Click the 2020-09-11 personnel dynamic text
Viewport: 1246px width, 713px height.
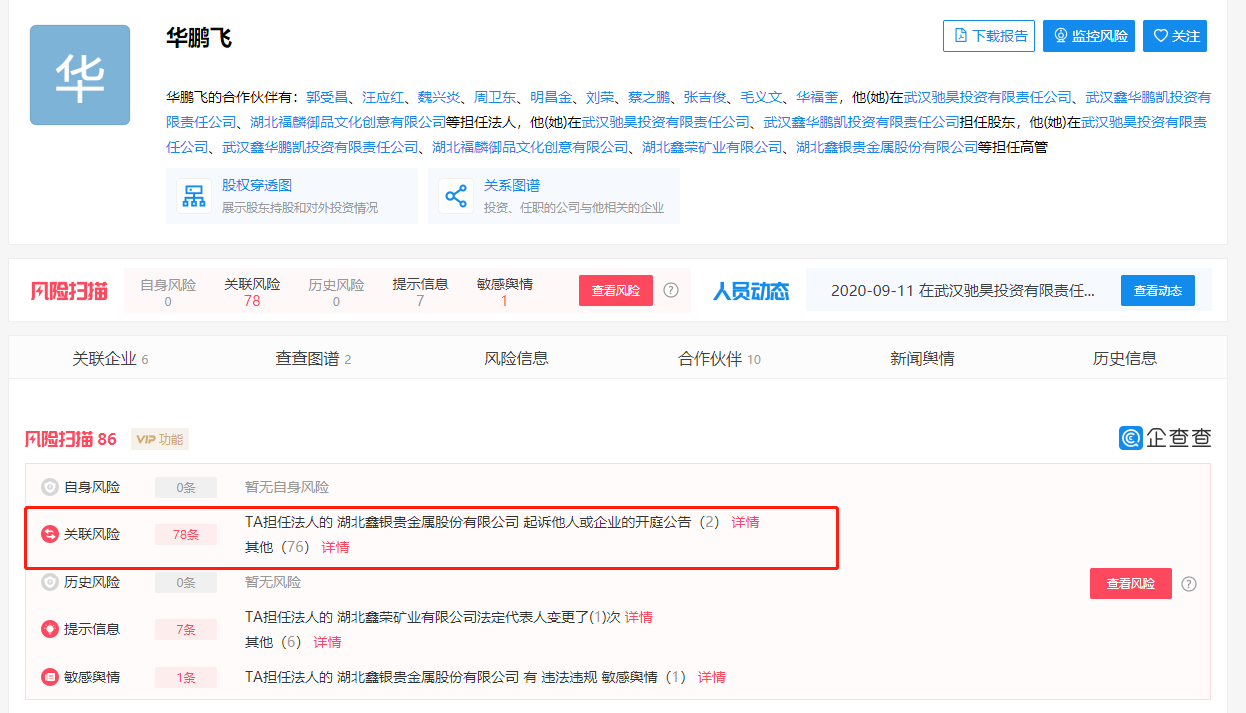click(x=963, y=291)
